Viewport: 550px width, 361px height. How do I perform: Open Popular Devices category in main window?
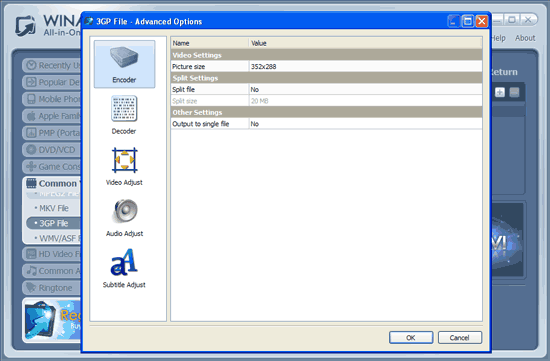pyautogui.click(x=52, y=82)
